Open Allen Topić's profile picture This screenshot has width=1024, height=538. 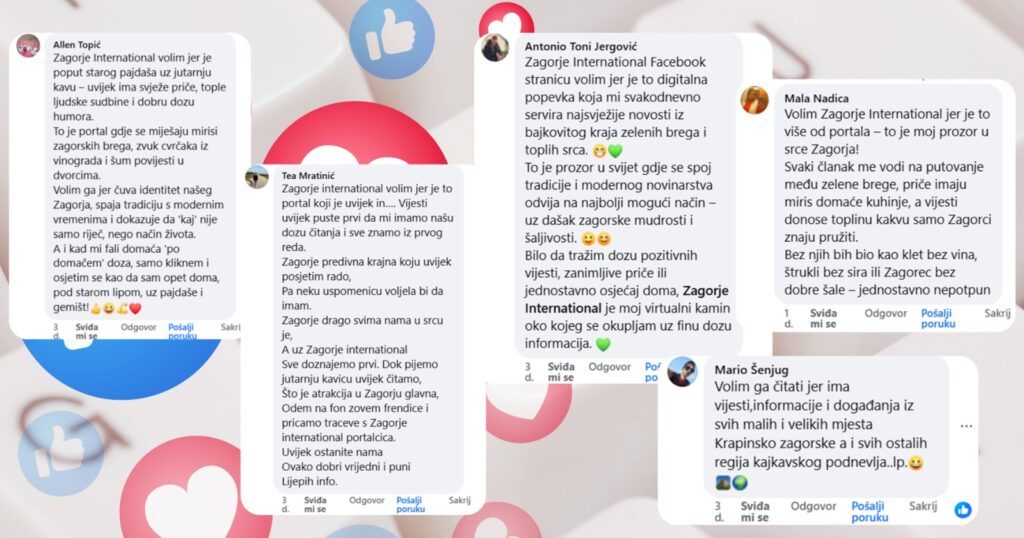coord(28,46)
